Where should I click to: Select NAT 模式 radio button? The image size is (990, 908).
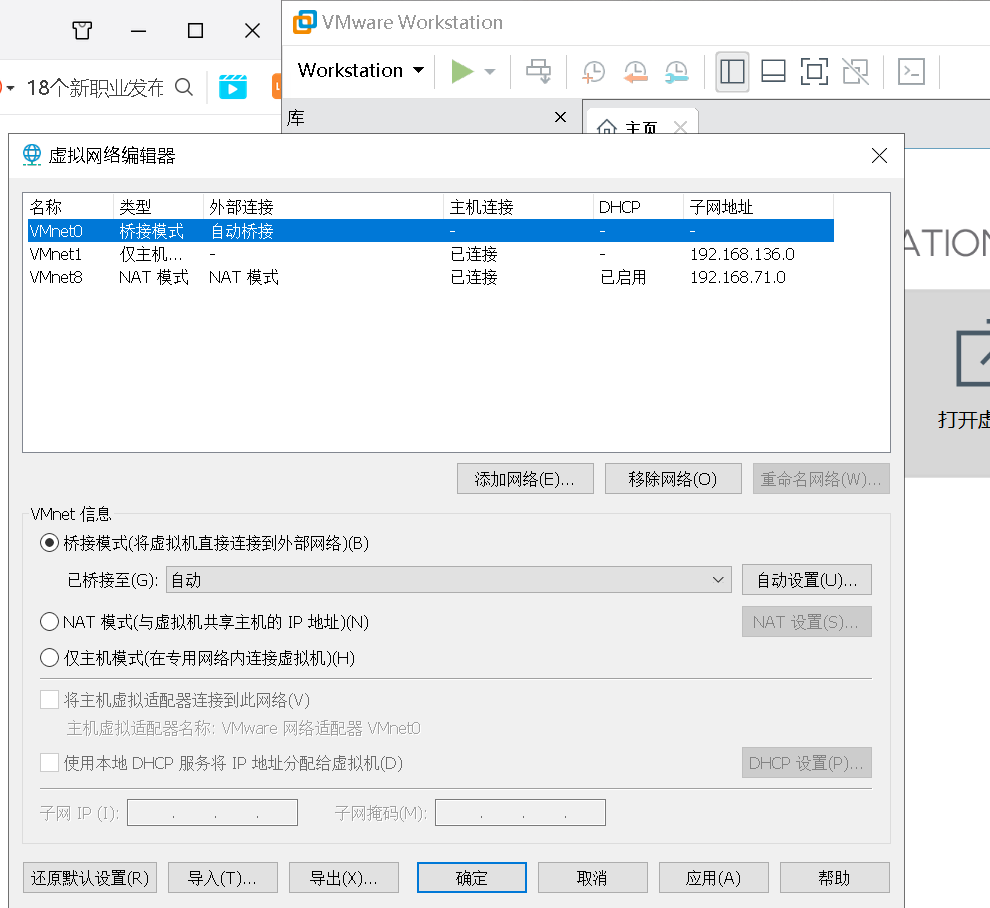pos(49,622)
